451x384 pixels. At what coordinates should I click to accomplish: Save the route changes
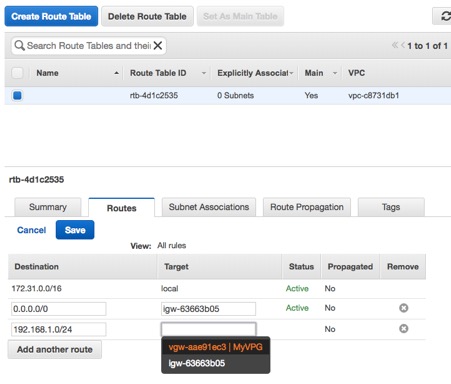pos(75,230)
